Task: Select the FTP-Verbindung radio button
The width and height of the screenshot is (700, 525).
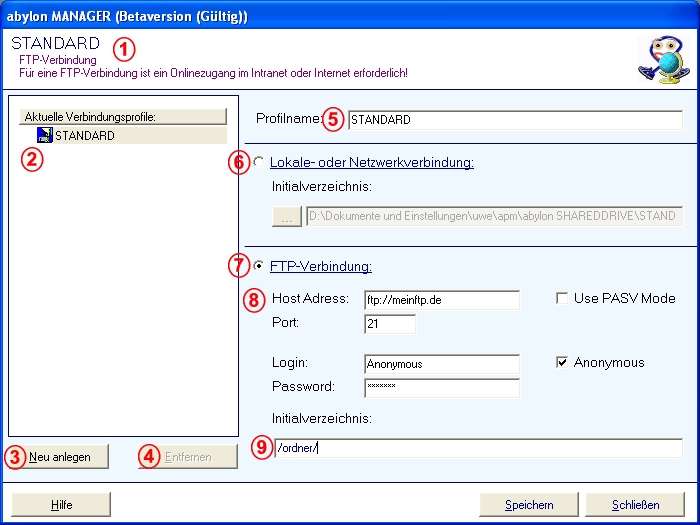Action: coord(260,267)
